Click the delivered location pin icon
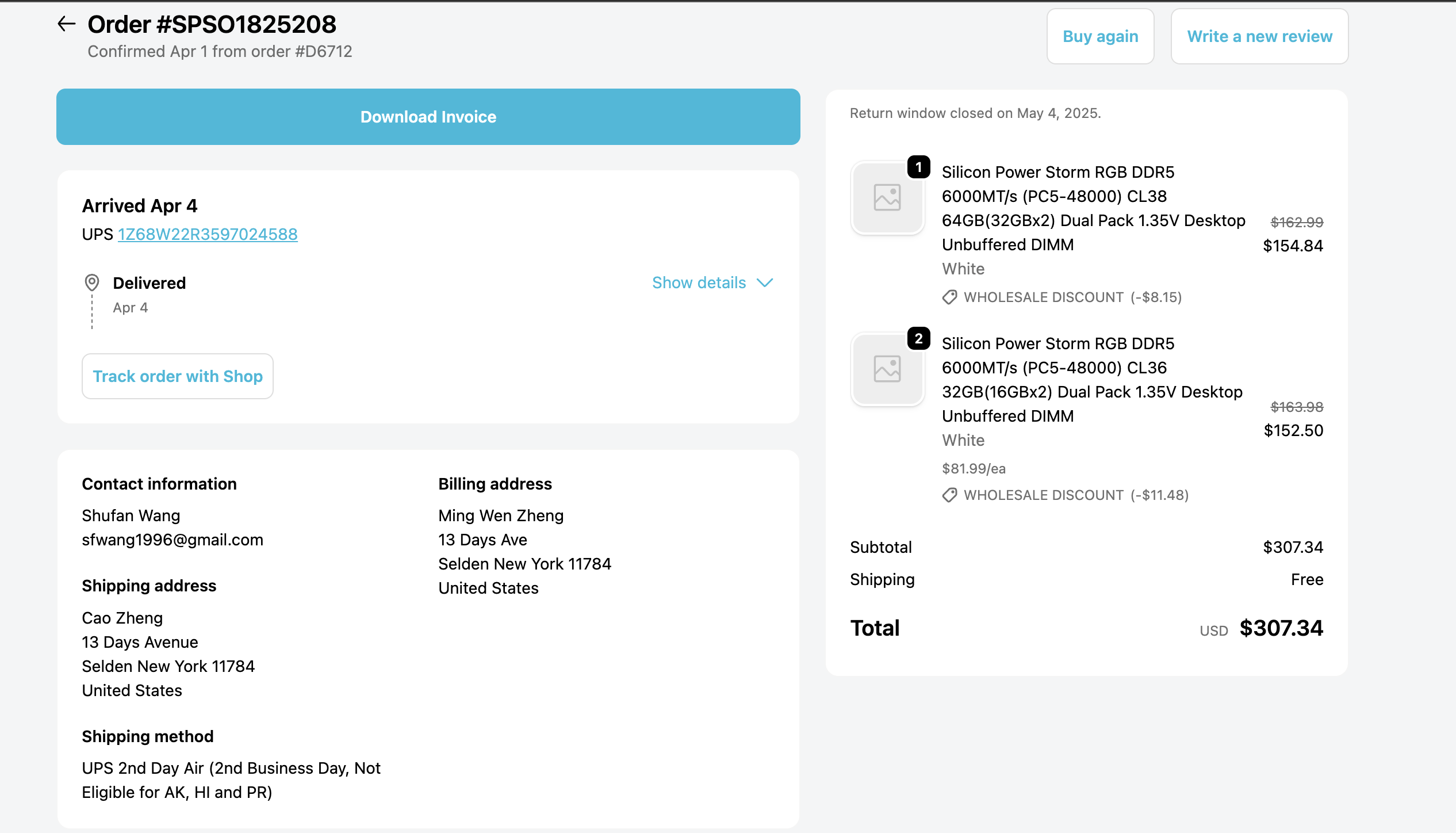1456x833 pixels. point(92,282)
